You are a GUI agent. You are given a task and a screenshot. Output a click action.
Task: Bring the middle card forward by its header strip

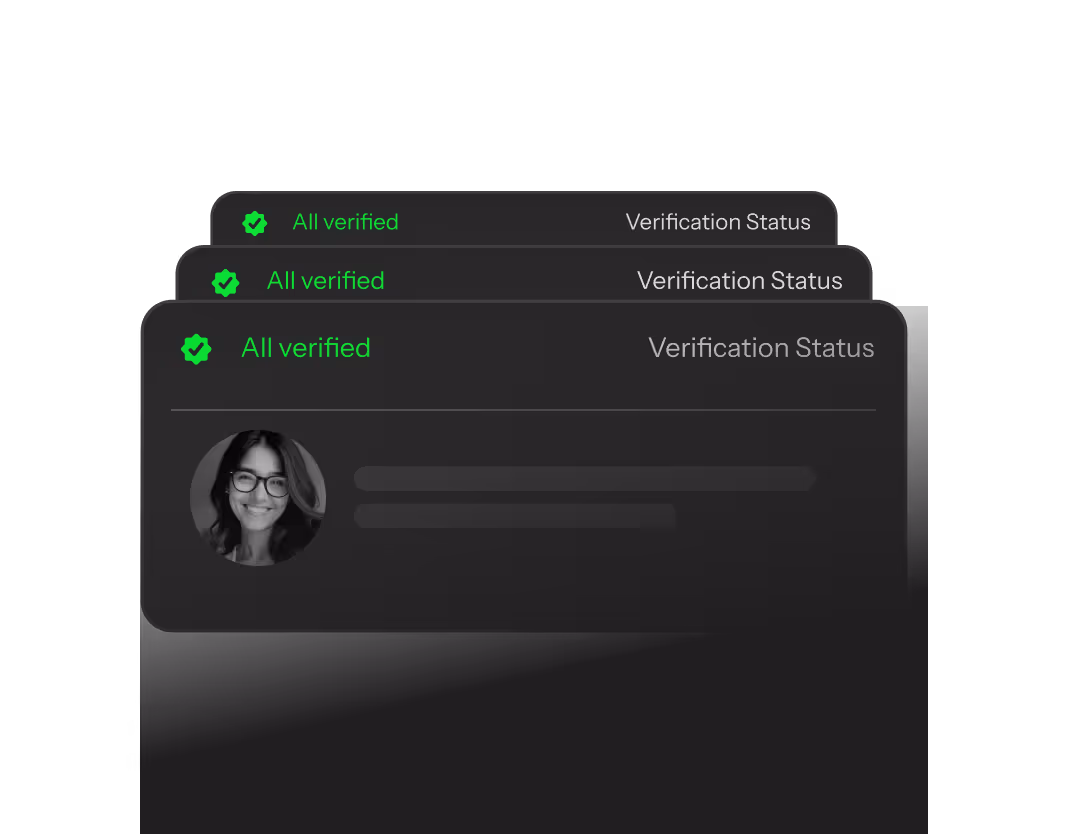coord(523,275)
